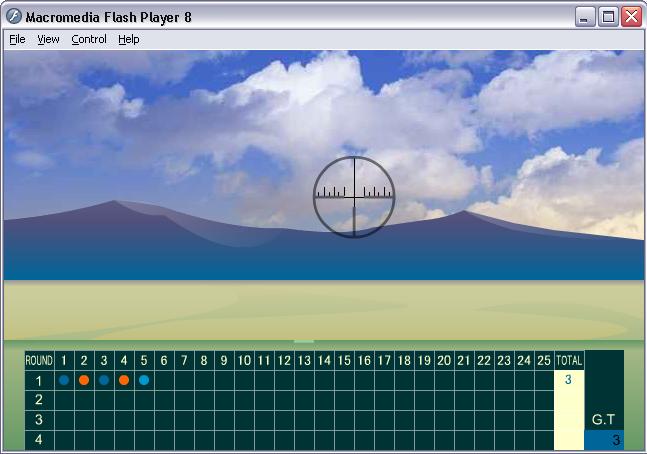Click column header 25
This screenshot has height=454, width=647.
coord(544,361)
